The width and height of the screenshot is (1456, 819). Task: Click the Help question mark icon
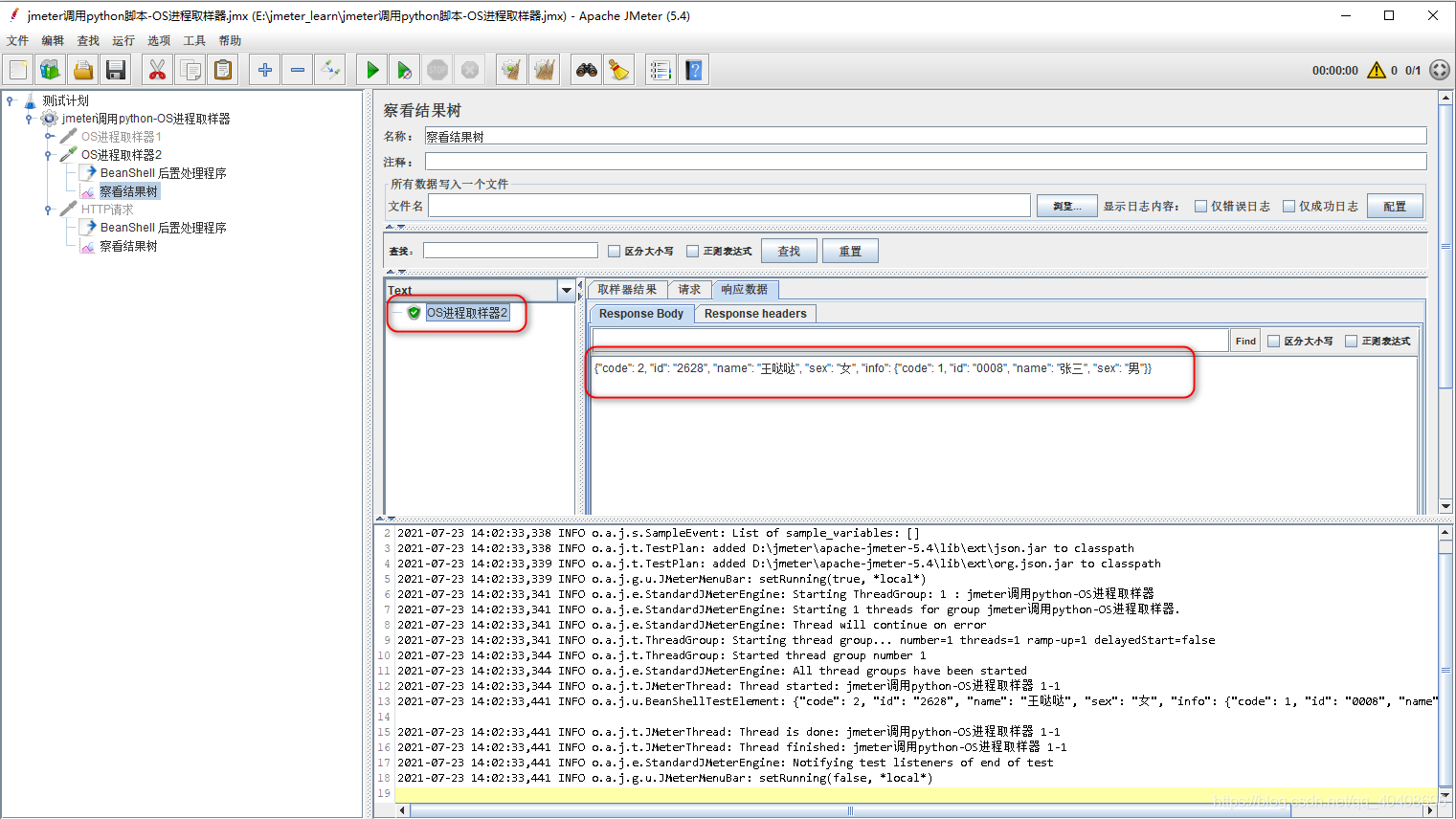pyautogui.click(x=693, y=69)
